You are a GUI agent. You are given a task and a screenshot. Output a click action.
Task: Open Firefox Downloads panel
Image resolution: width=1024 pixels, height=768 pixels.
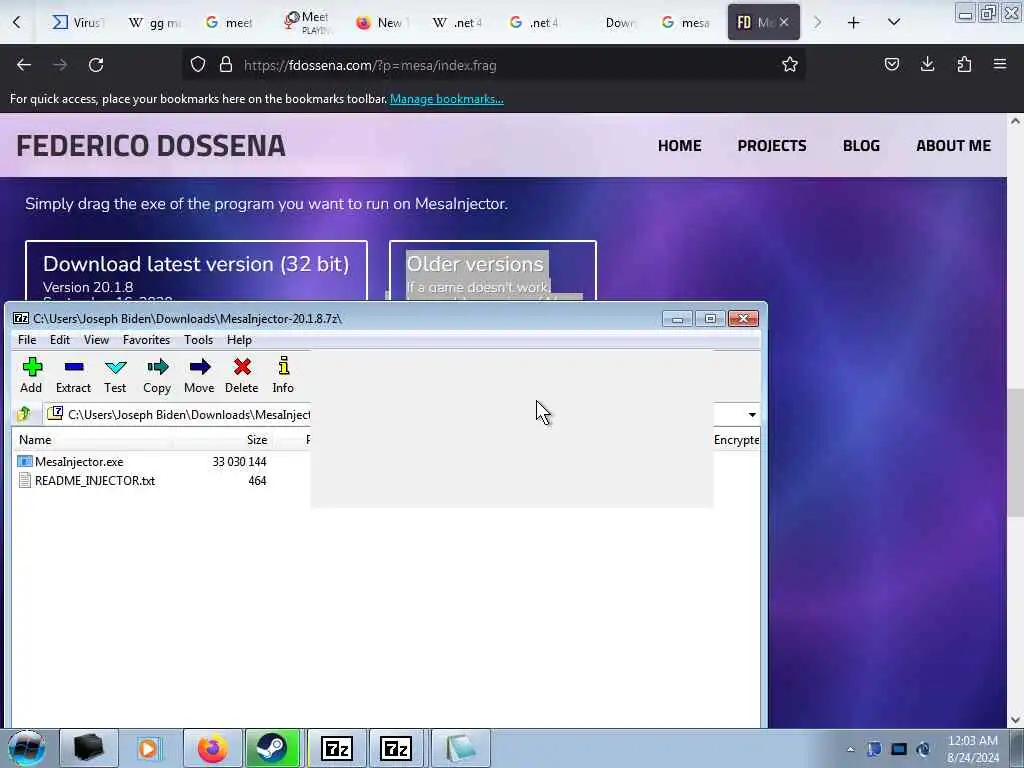coord(927,65)
